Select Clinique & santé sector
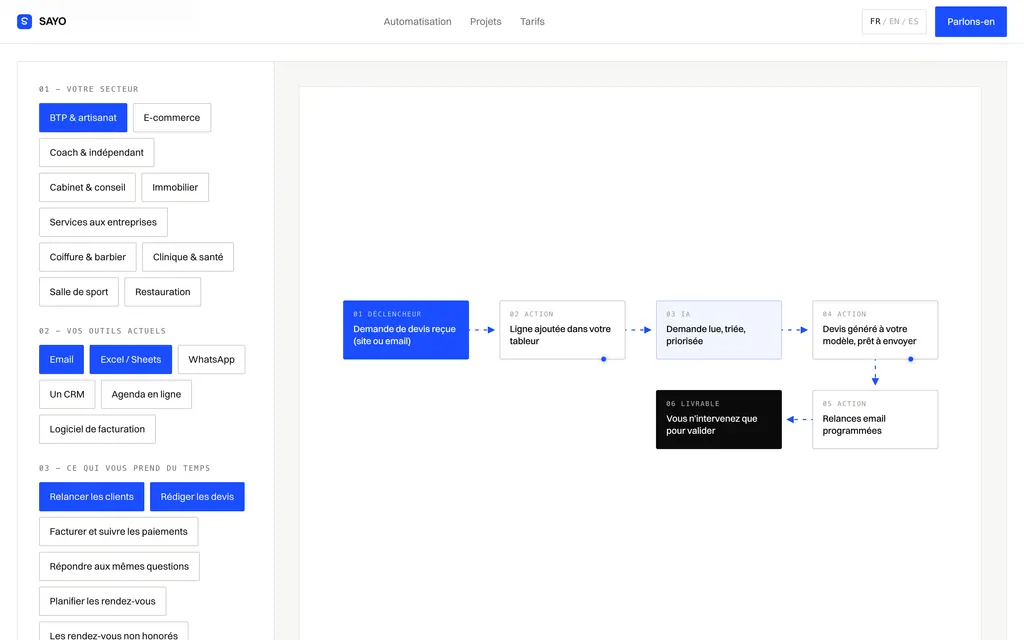The height and width of the screenshot is (640, 1024). click(x=188, y=257)
